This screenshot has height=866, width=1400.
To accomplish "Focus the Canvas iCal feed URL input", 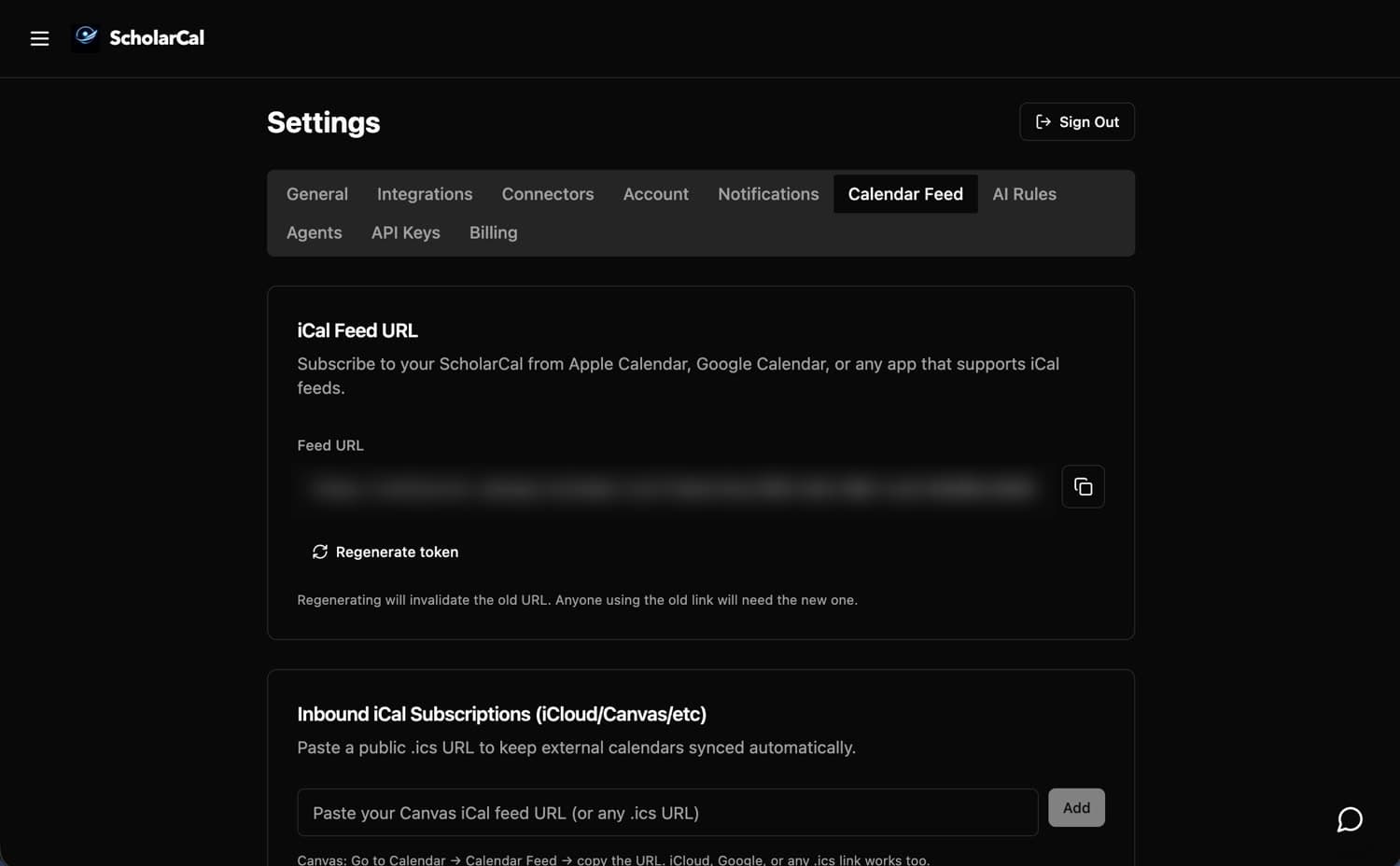I will [667, 813].
